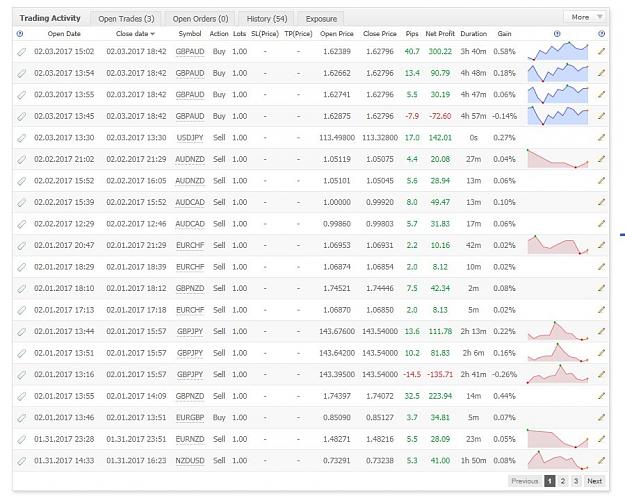The width and height of the screenshot is (625, 498).
Task: Open the Open Orders (0) tab
Action: 200,19
